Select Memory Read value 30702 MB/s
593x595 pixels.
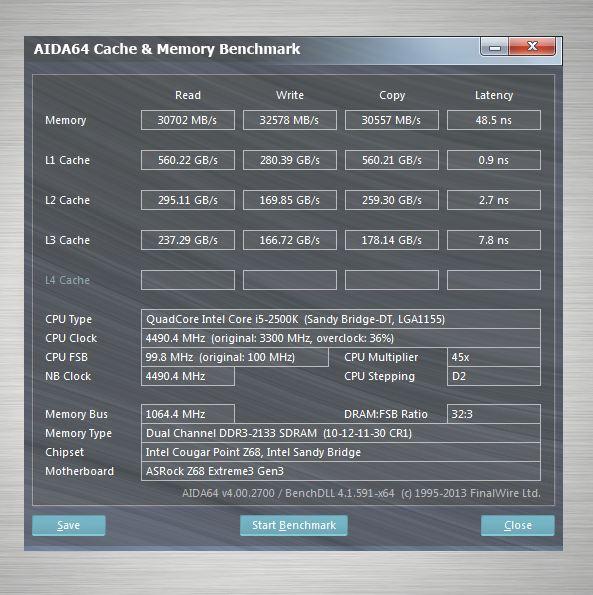188,120
